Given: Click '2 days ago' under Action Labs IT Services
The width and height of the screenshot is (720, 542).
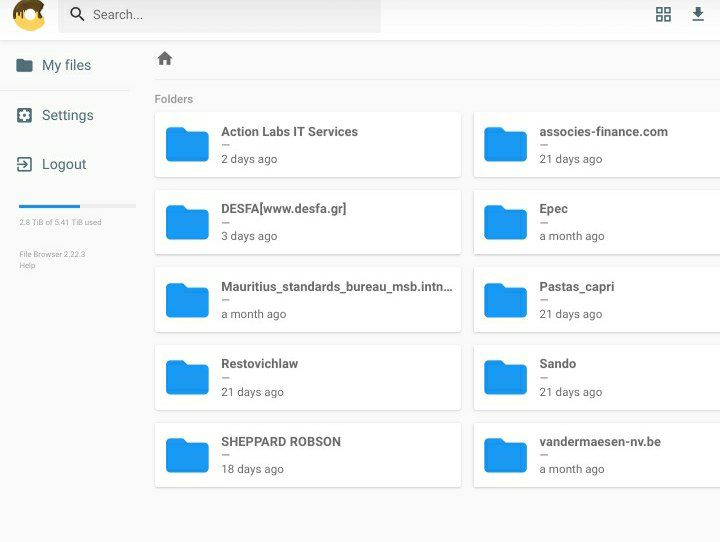Looking at the screenshot, I should tap(249, 159).
